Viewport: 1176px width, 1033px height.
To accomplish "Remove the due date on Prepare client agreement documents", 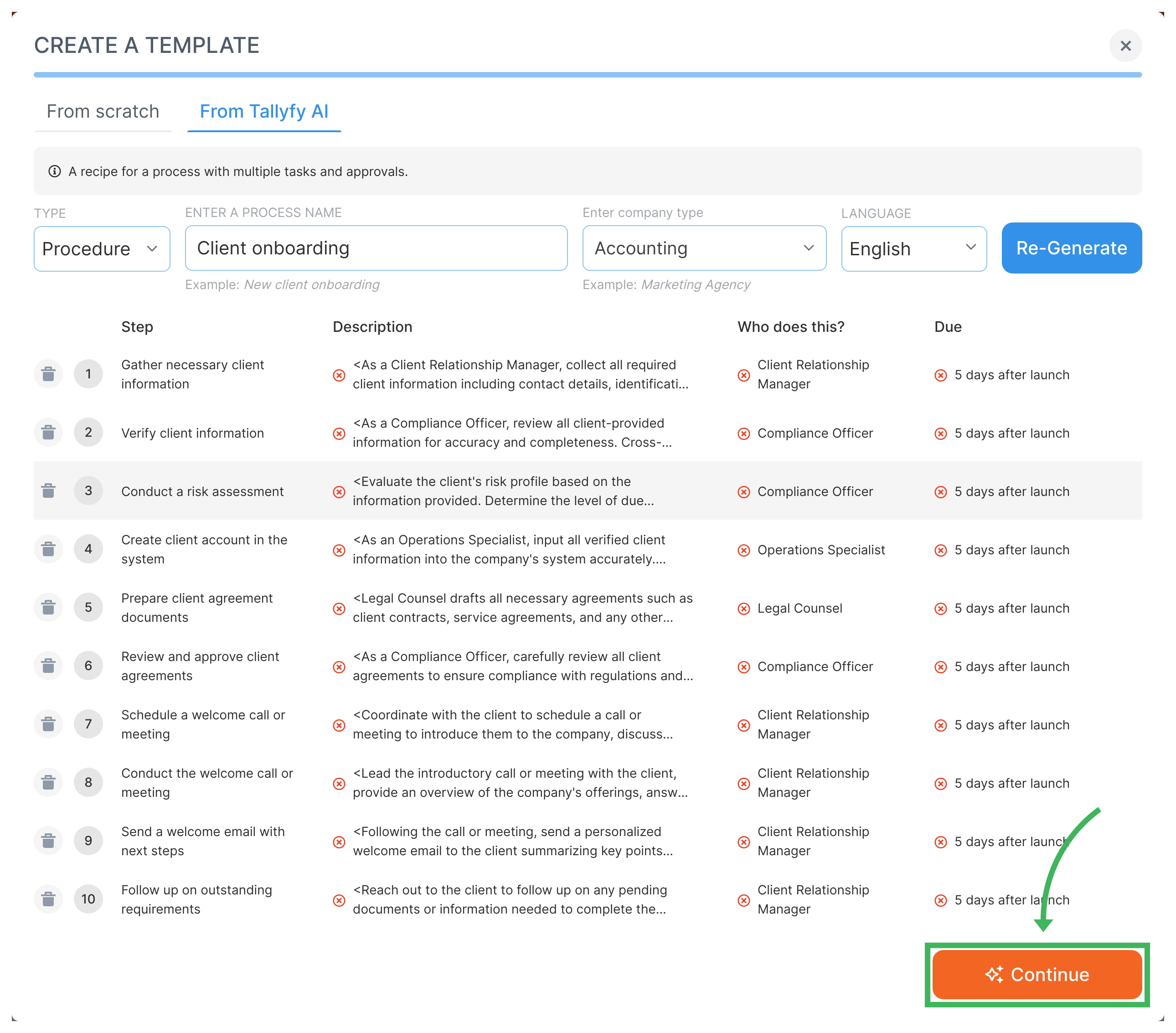I will 941,608.
